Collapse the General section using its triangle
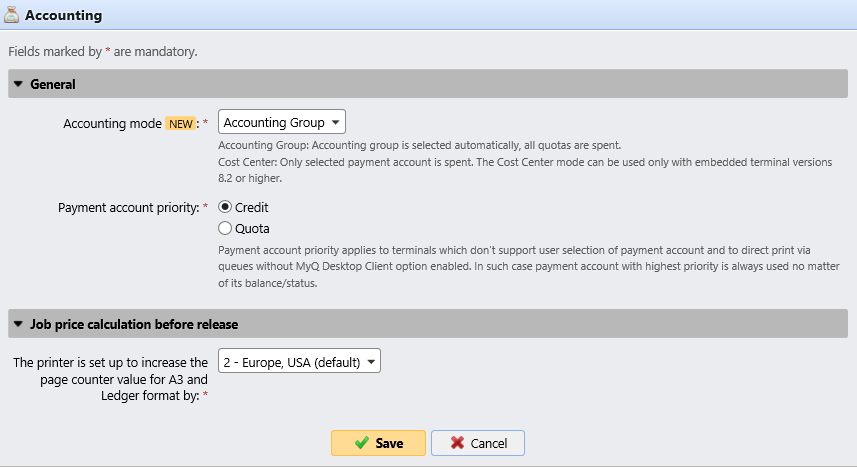 pyautogui.click(x=18, y=85)
